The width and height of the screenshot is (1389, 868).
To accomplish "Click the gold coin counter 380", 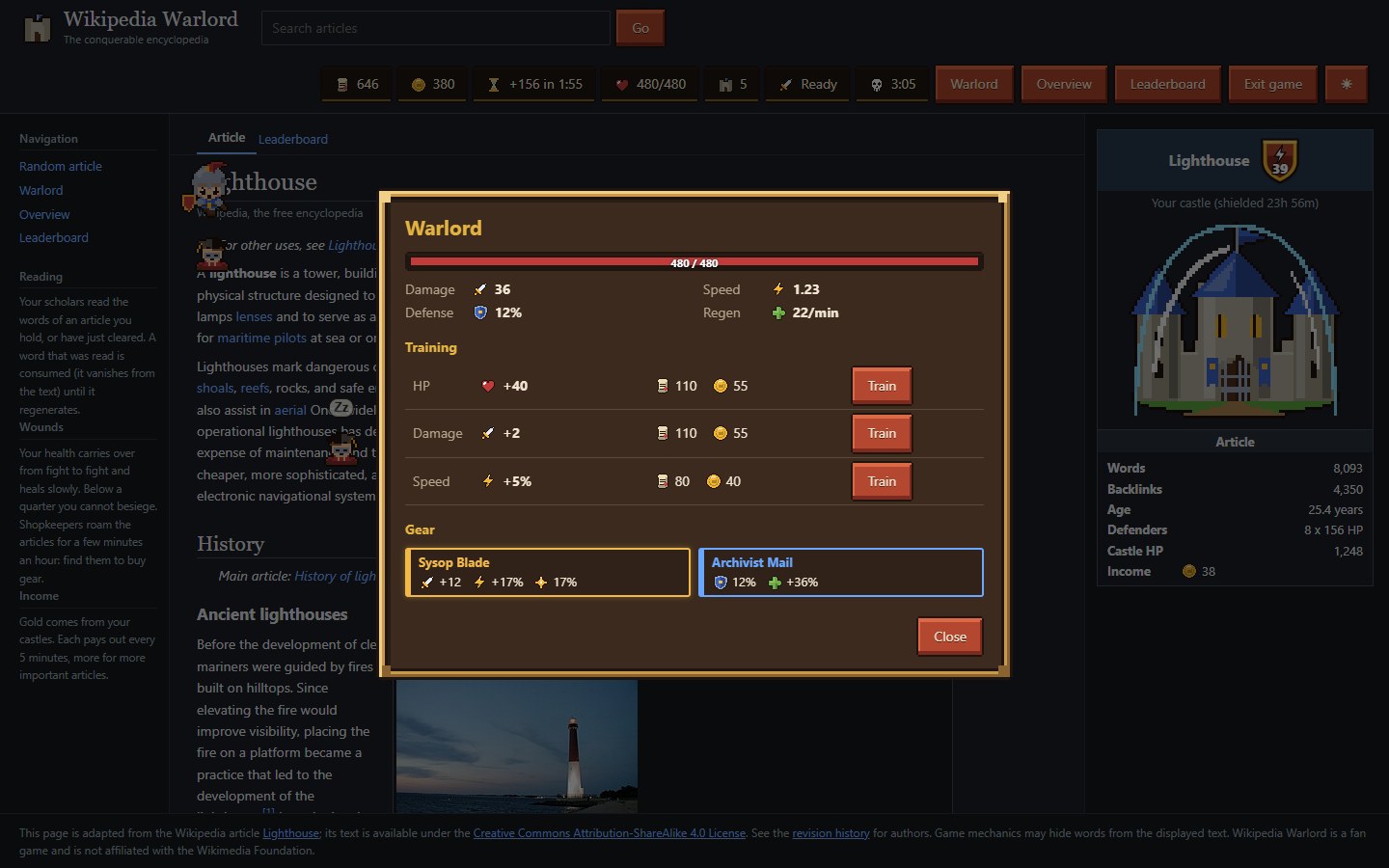I will pos(432,84).
